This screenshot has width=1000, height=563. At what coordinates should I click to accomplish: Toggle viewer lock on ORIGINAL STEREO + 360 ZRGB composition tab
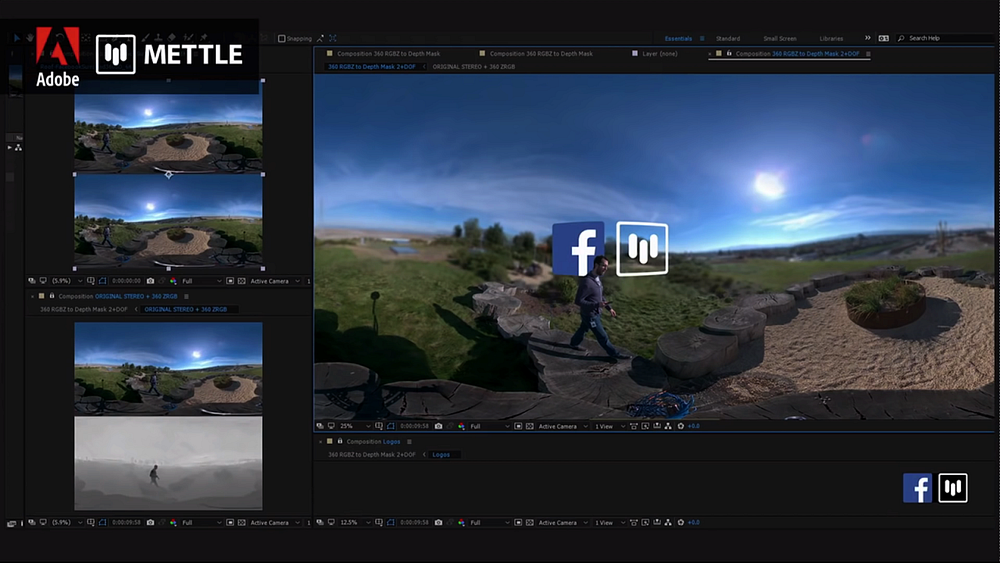click(x=52, y=296)
